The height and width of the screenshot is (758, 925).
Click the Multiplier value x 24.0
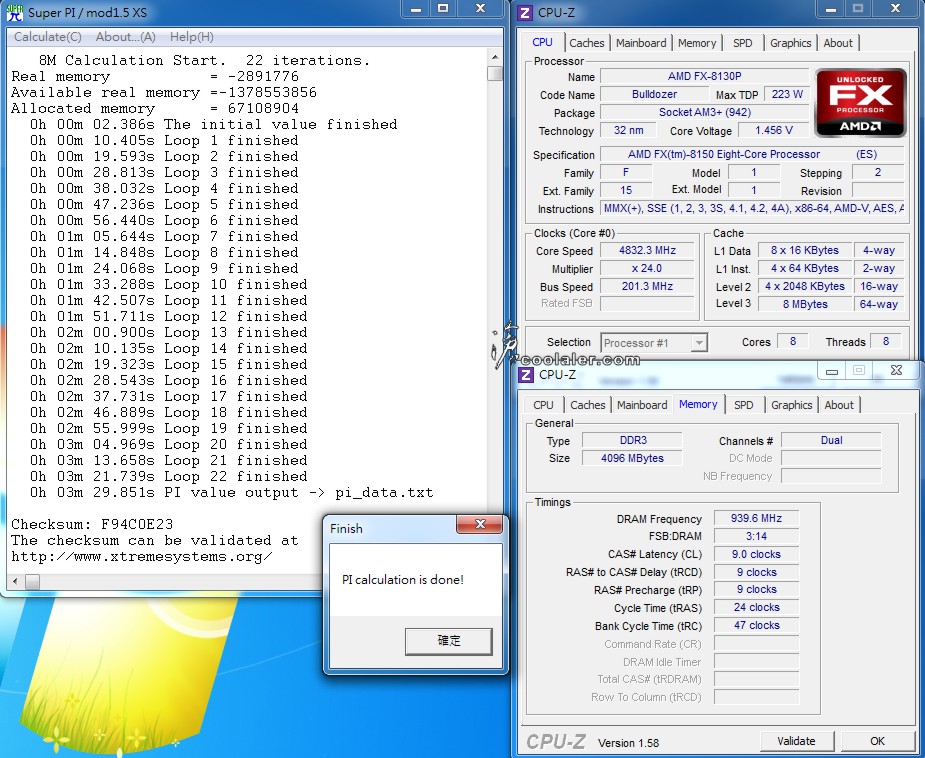coord(647,268)
